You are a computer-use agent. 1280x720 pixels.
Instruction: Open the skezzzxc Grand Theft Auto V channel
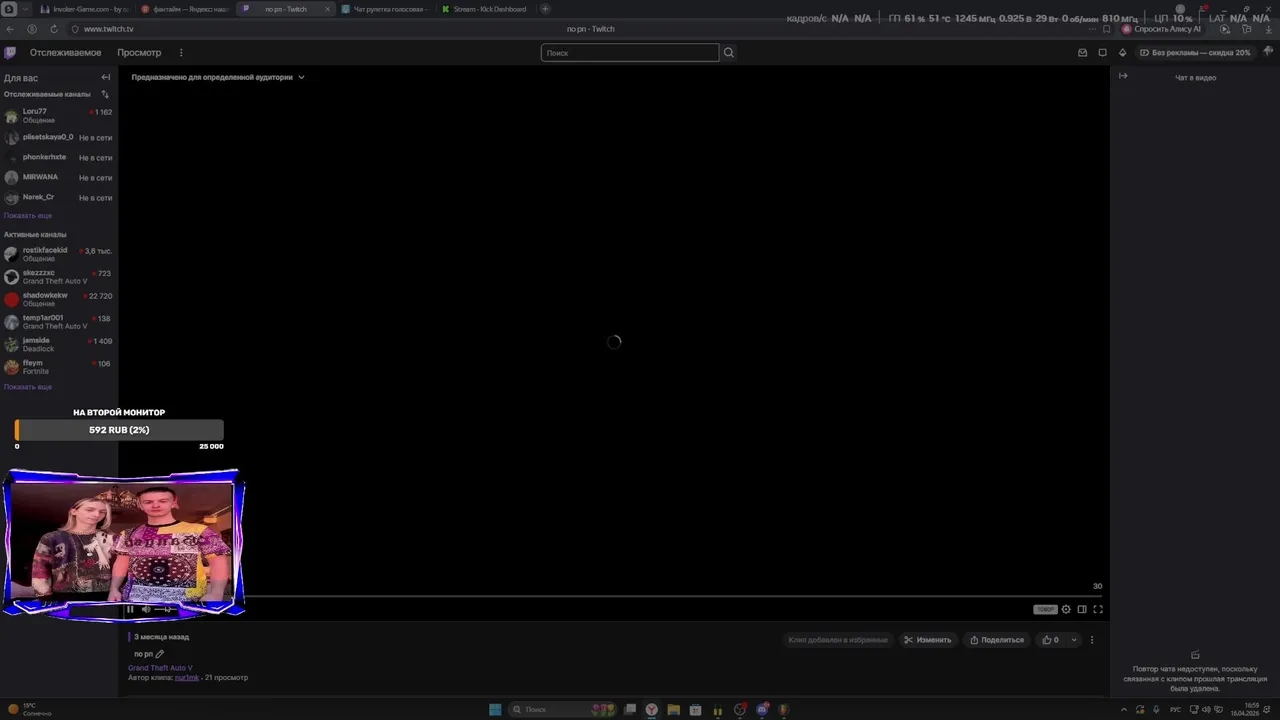click(x=59, y=277)
